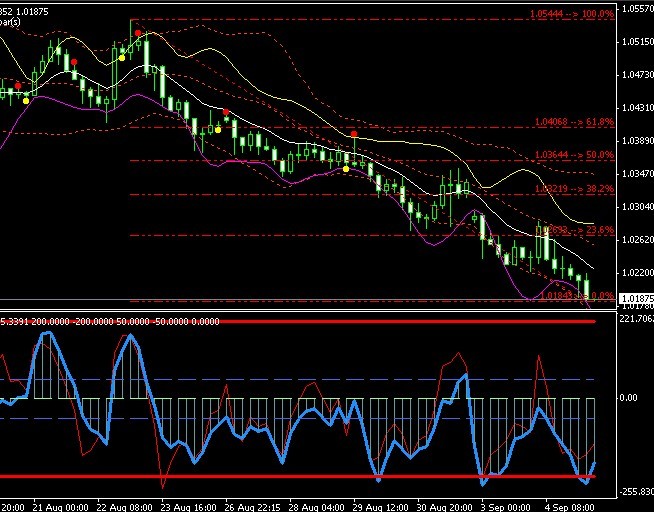Select the 1.03890 price scale label
This screenshot has width=654, height=512.
(637, 141)
